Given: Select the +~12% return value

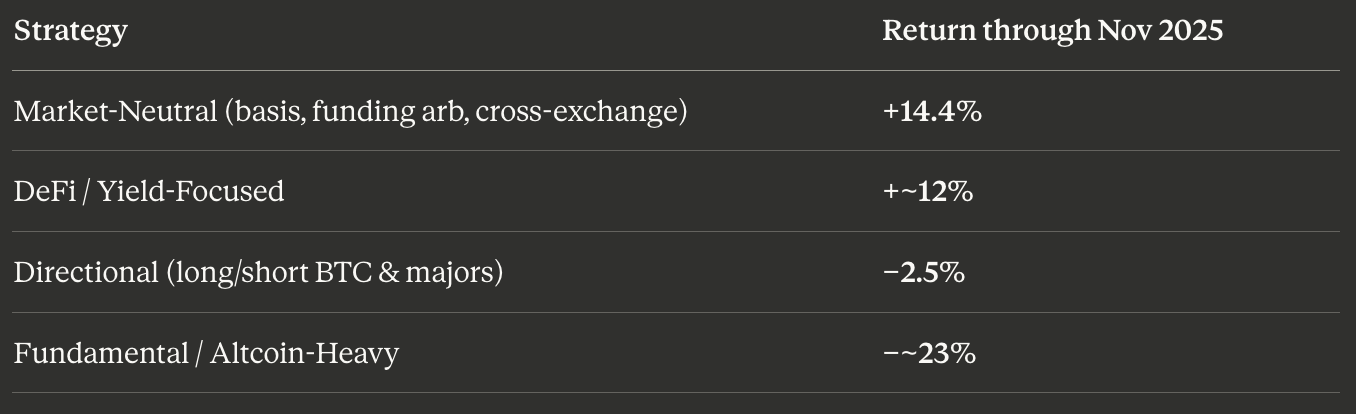Looking at the screenshot, I should (x=928, y=191).
